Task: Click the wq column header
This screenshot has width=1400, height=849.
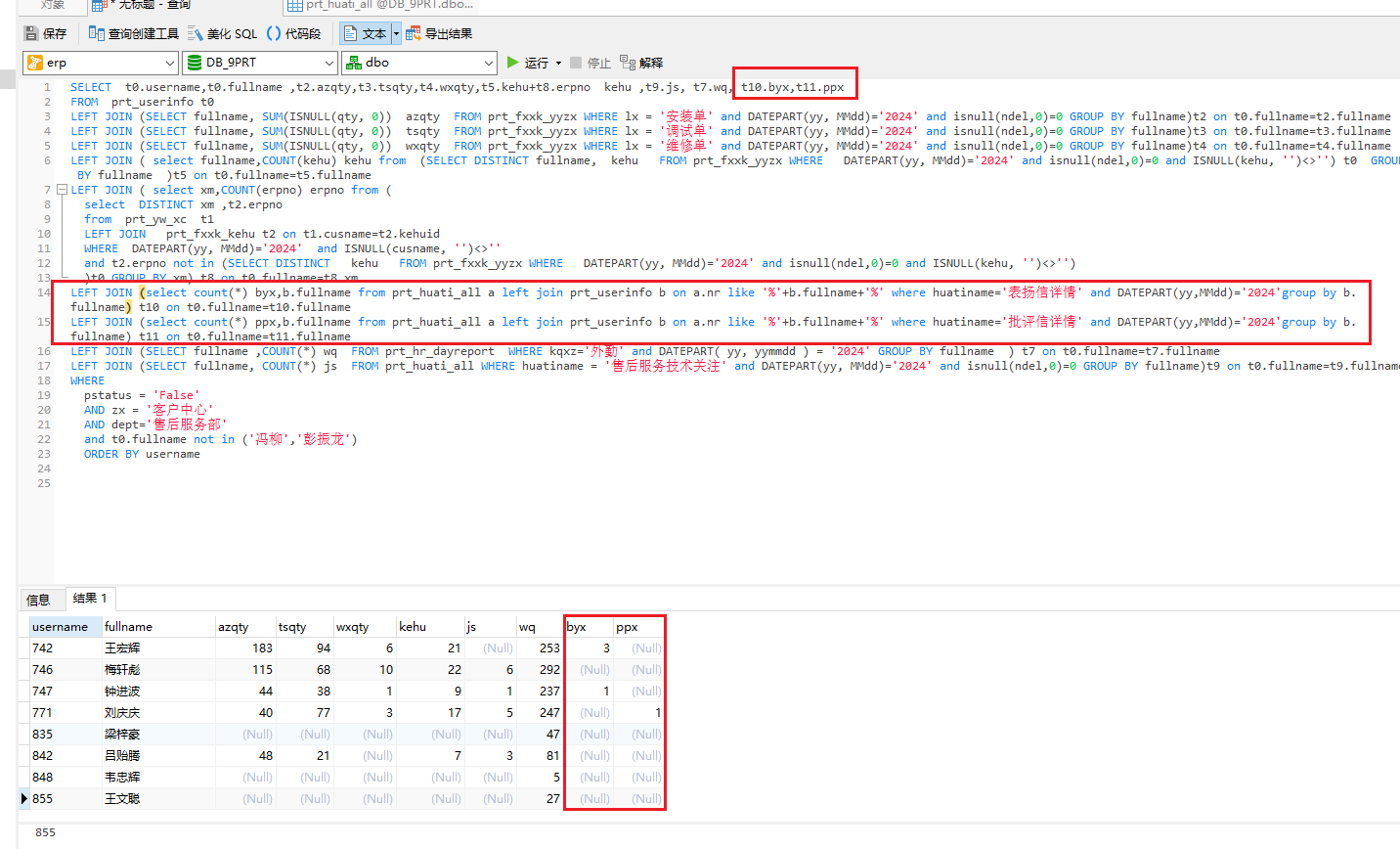Action: coord(540,627)
